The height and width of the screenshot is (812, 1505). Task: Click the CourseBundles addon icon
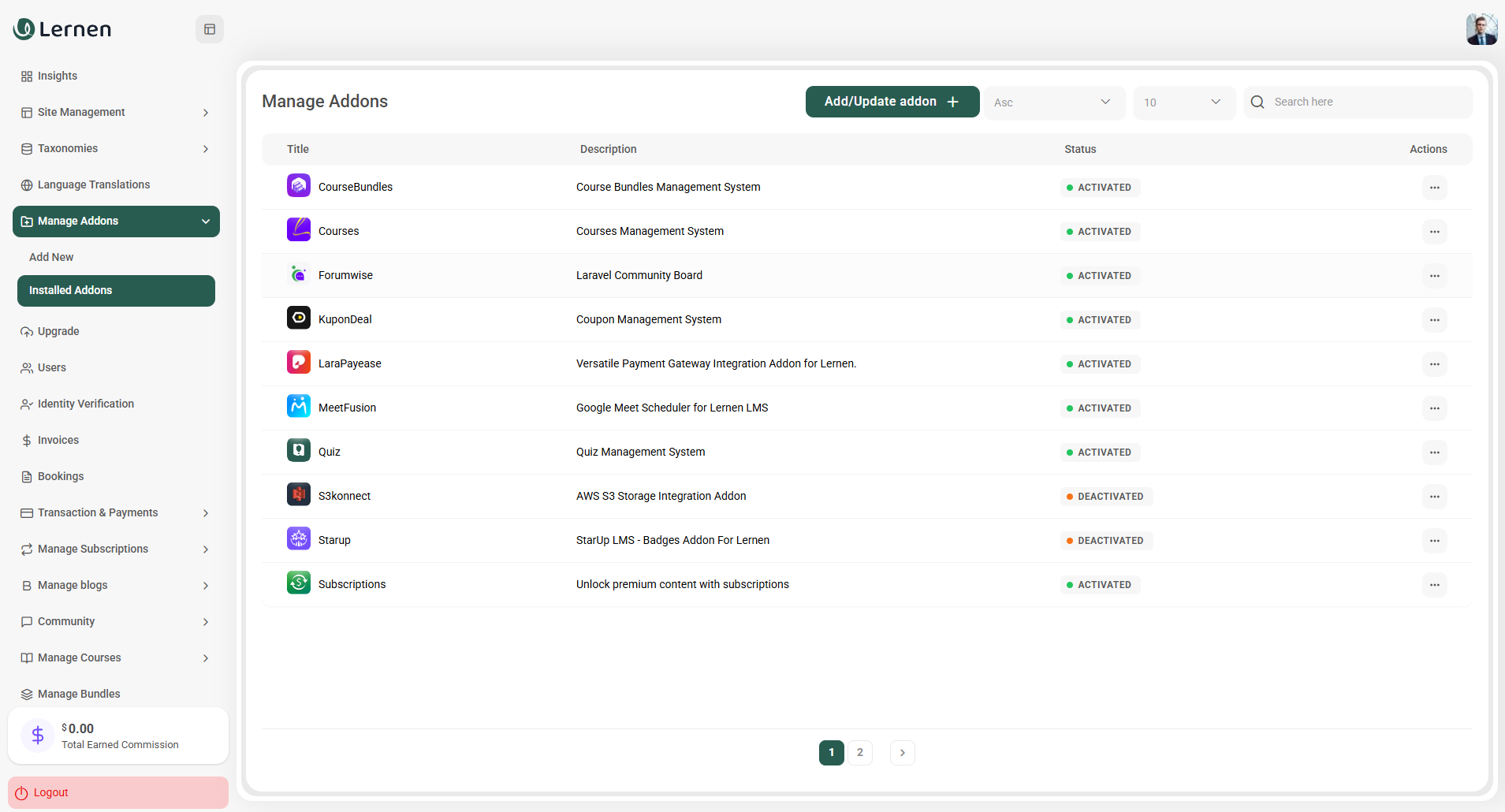(x=298, y=185)
